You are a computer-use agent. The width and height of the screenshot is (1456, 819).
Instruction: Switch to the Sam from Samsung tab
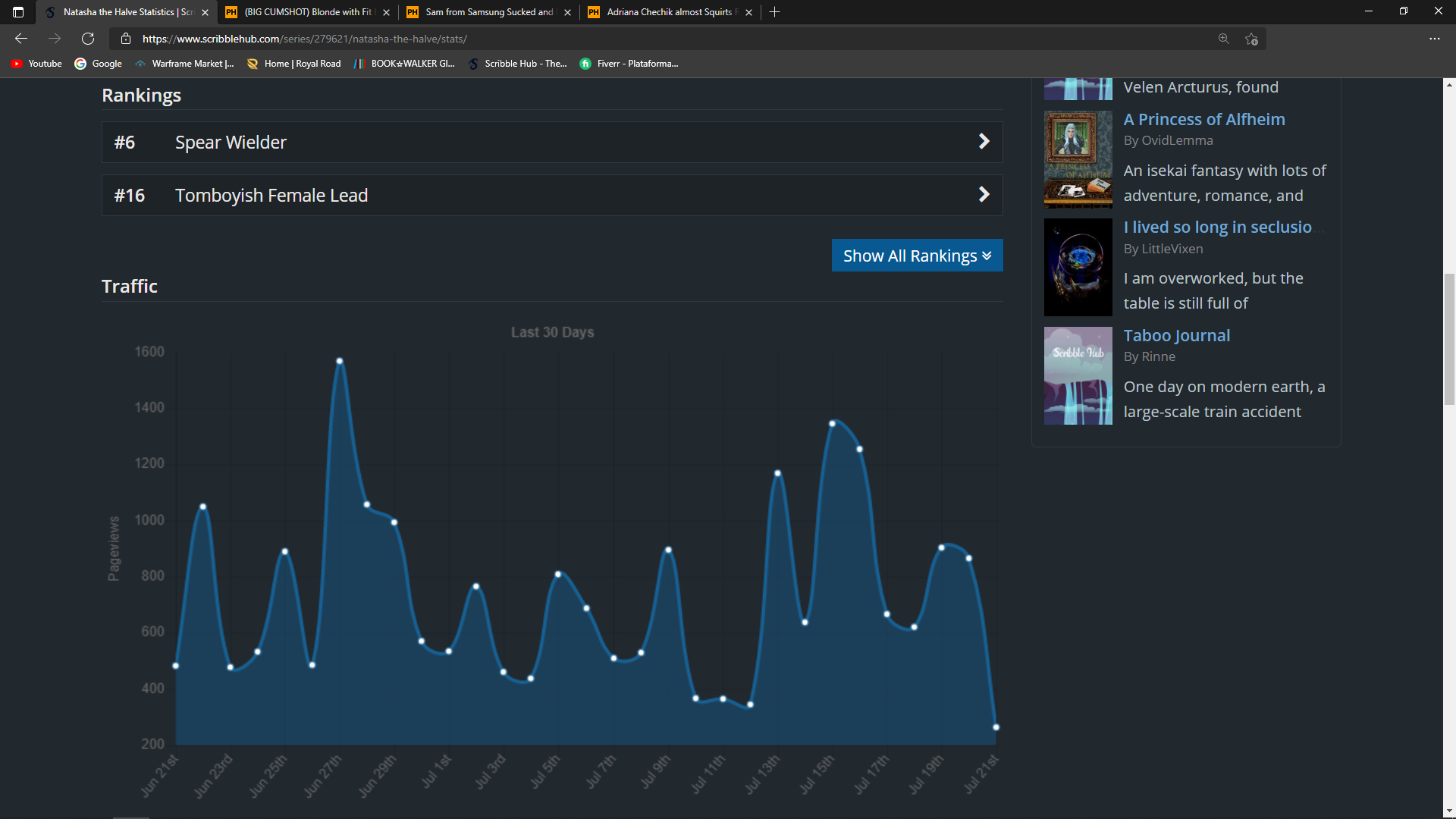[488, 12]
